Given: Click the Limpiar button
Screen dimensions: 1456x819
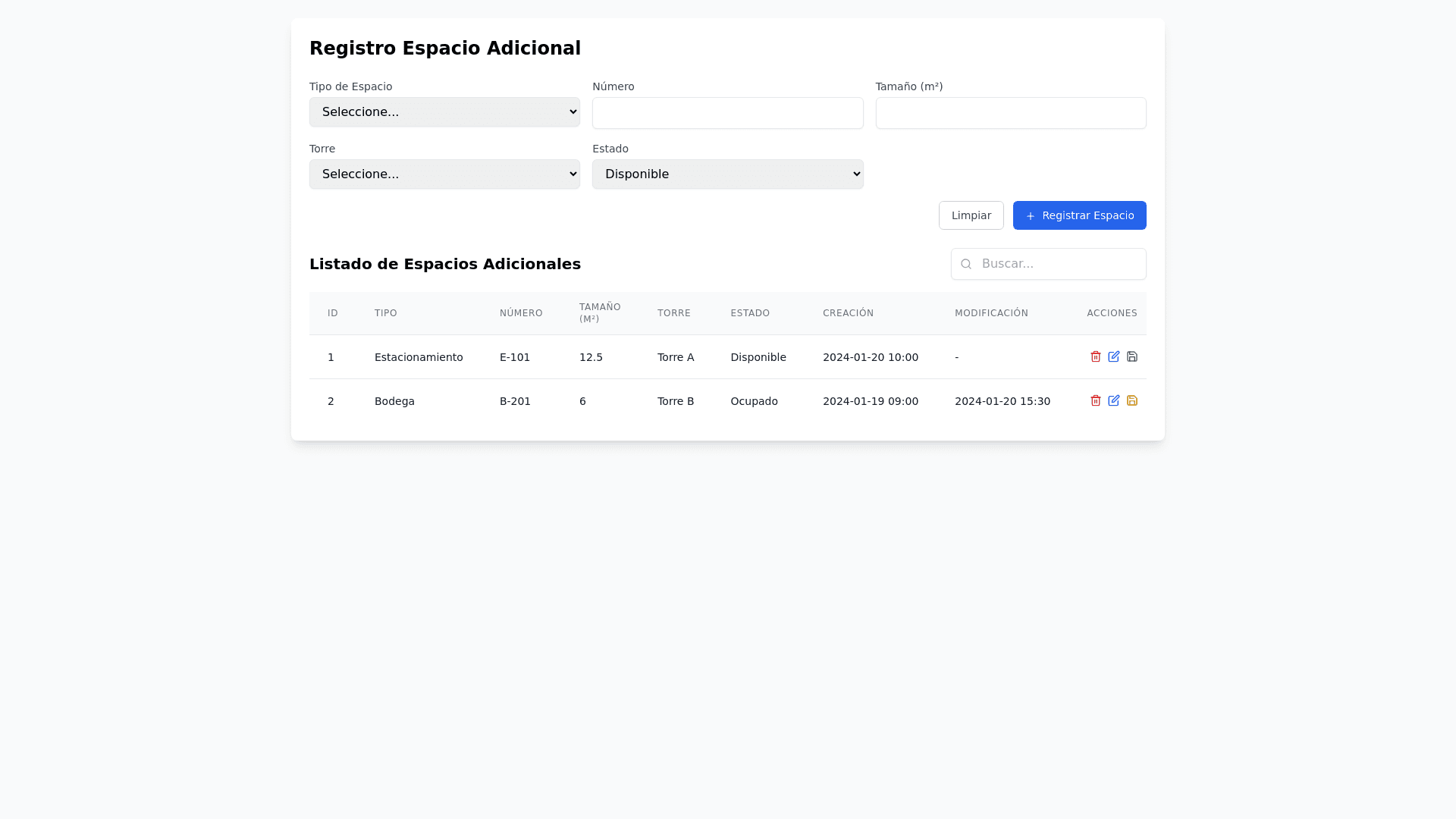Looking at the screenshot, I should (x=971, y=215).
